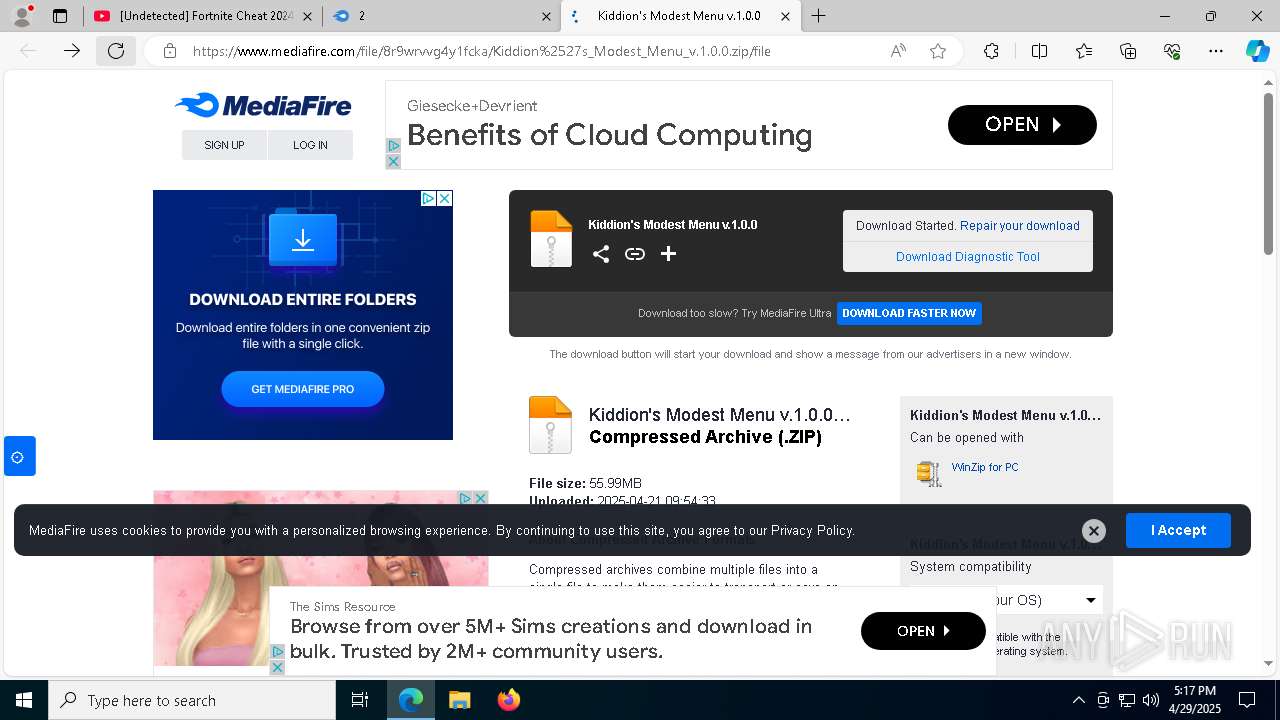Click the AdChoices icon on the Download Entire Folders ad
The image size is (1280, 720).
click(x=428, y=199)
